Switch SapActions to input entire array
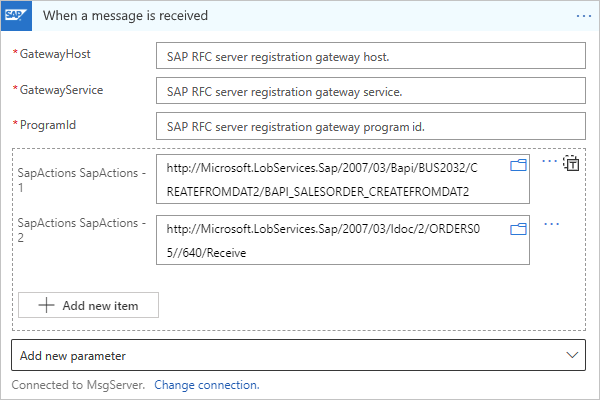The width and height of the screenshot is (600, 400). 571,164
